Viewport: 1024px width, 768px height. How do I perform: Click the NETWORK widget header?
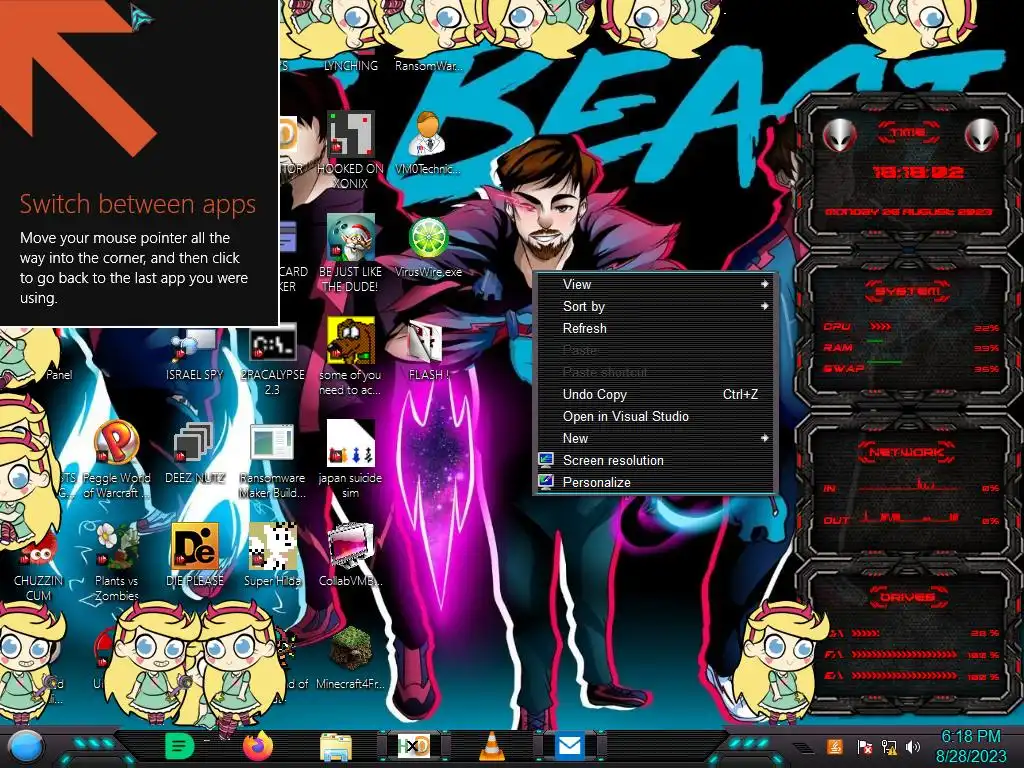point(906,452)
